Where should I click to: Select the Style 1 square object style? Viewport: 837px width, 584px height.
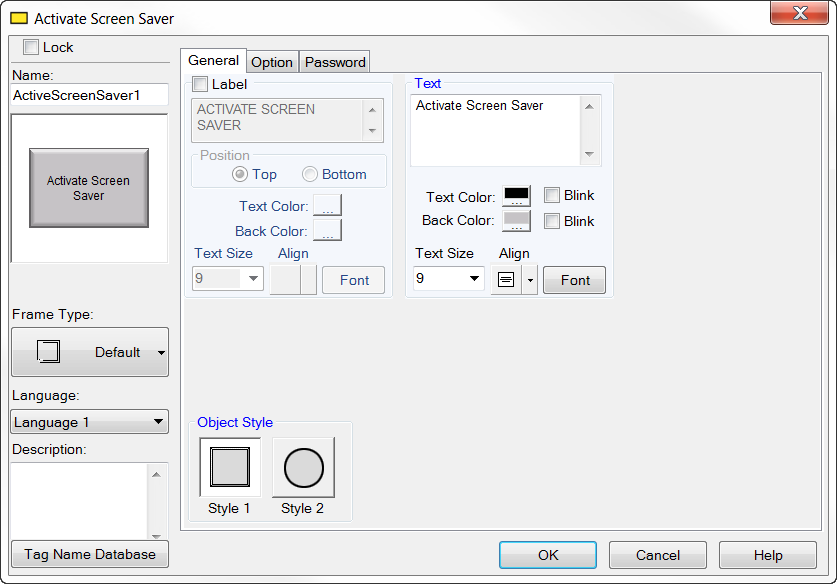click(x=230, y=468)
